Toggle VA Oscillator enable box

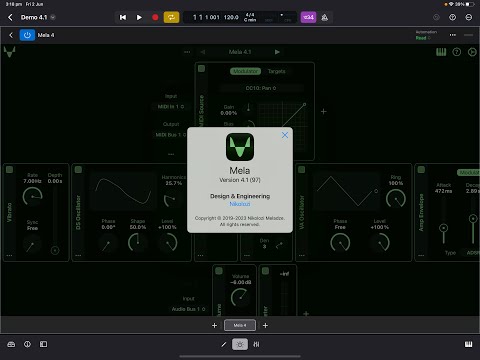tap(302, 169)
